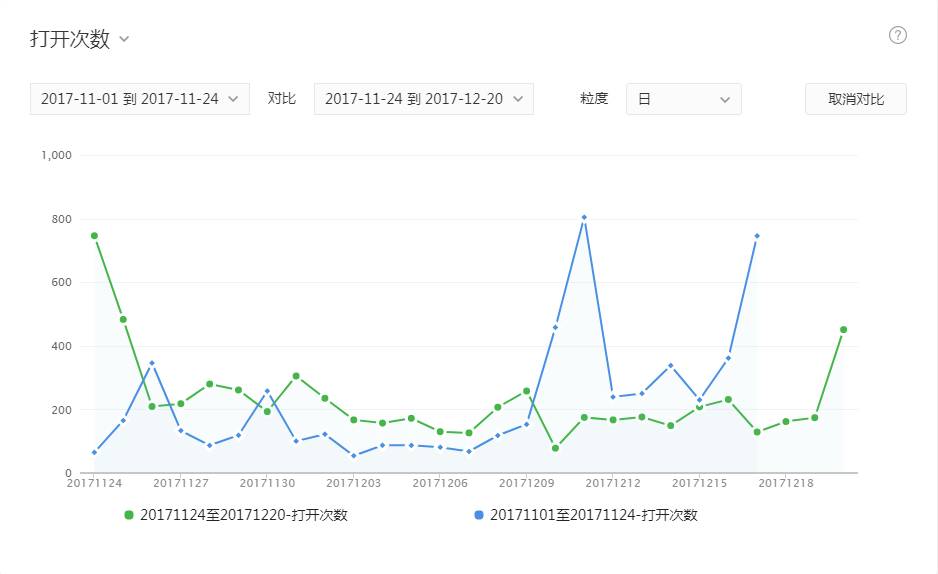Select the first green data point near 750
The height and width of the screenshot is (574, 938).
[95, 236]
